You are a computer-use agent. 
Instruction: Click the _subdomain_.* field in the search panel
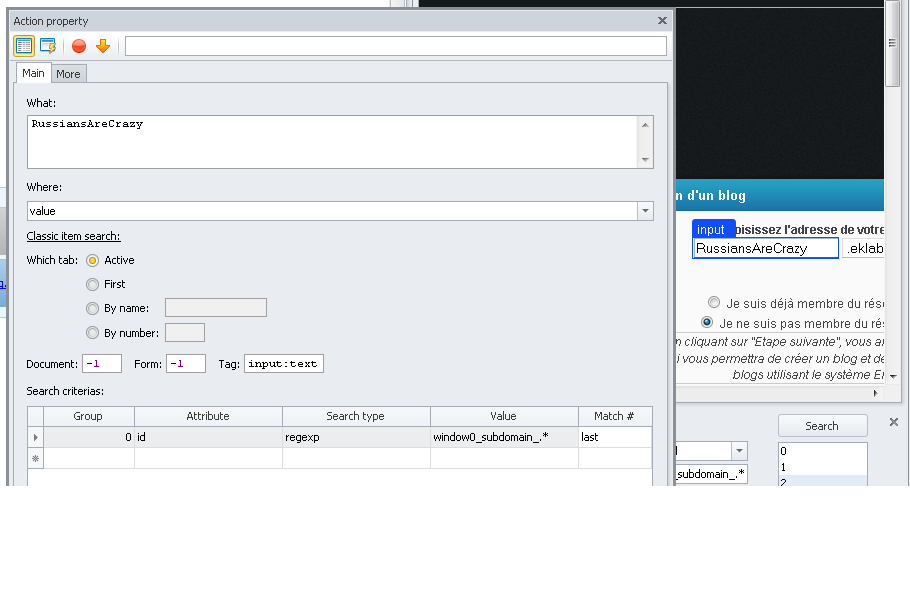pos(712,474)
